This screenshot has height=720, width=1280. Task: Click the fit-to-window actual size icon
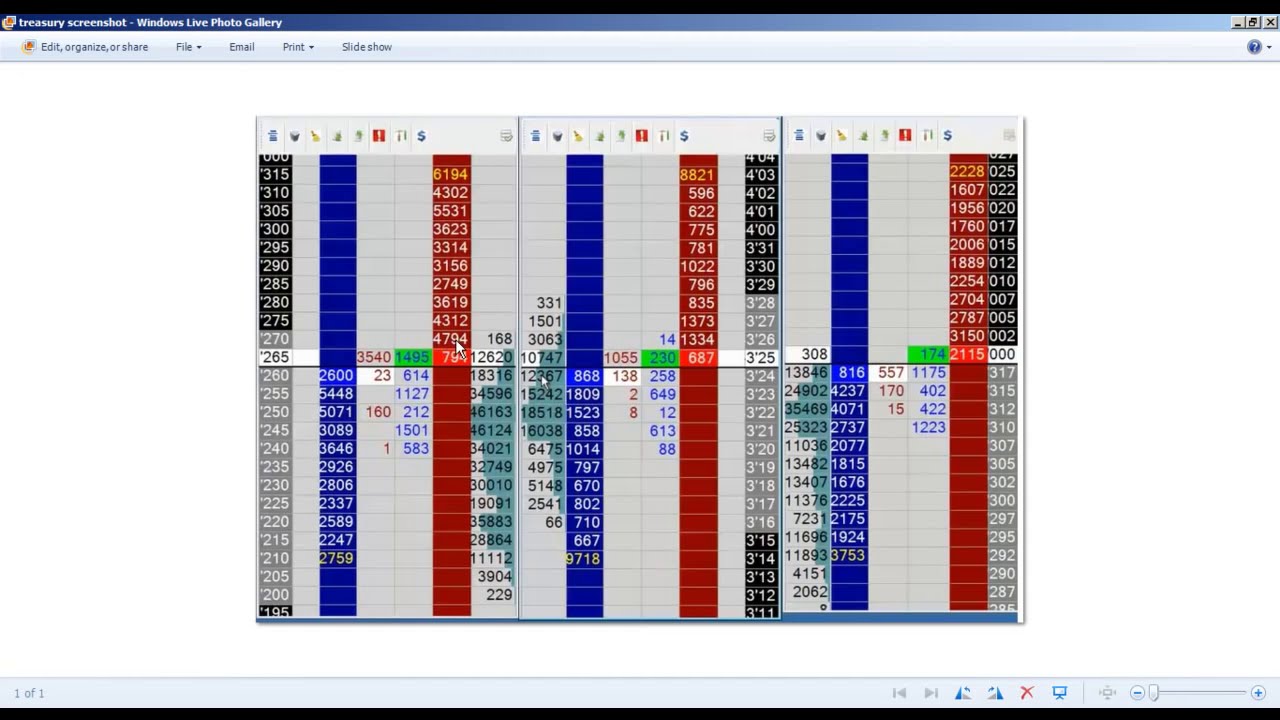pyautogui.click(x=1107, y=693)
